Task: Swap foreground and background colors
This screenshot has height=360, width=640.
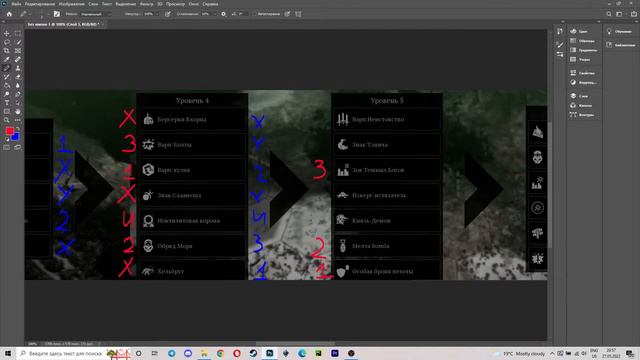Action: [x=18, y=129]
